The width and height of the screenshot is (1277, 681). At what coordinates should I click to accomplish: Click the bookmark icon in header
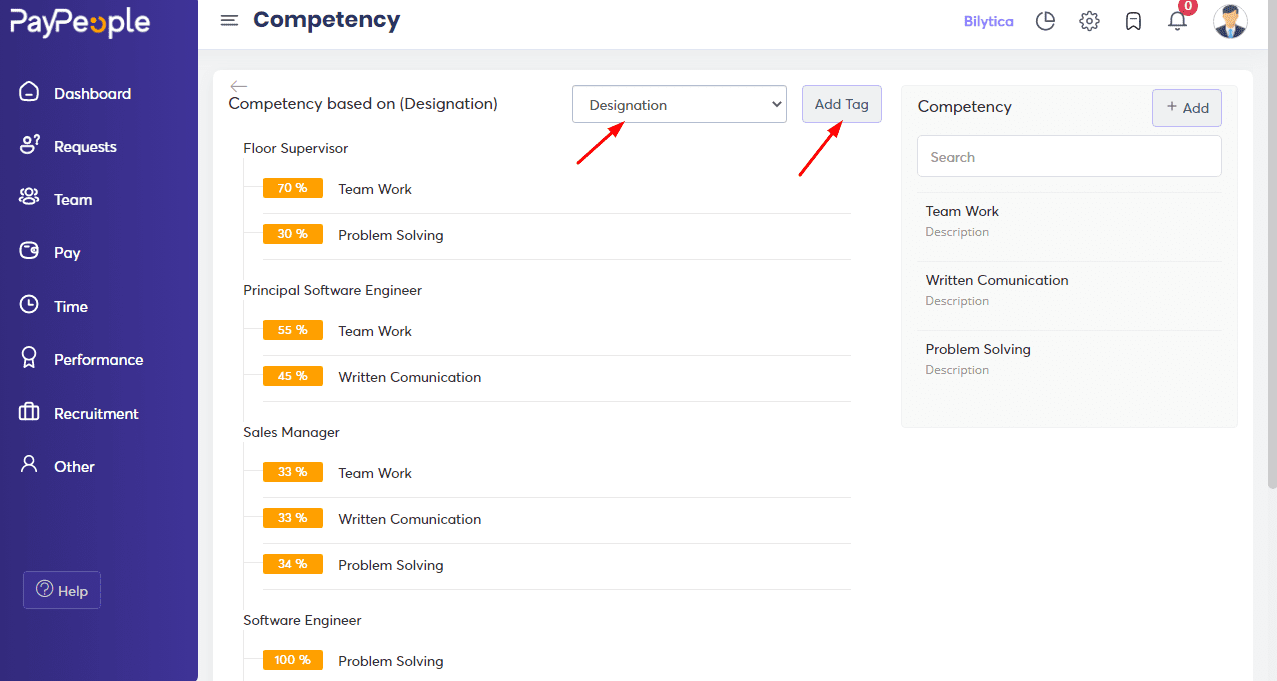pyautogui.click(x=1133, y=21)
